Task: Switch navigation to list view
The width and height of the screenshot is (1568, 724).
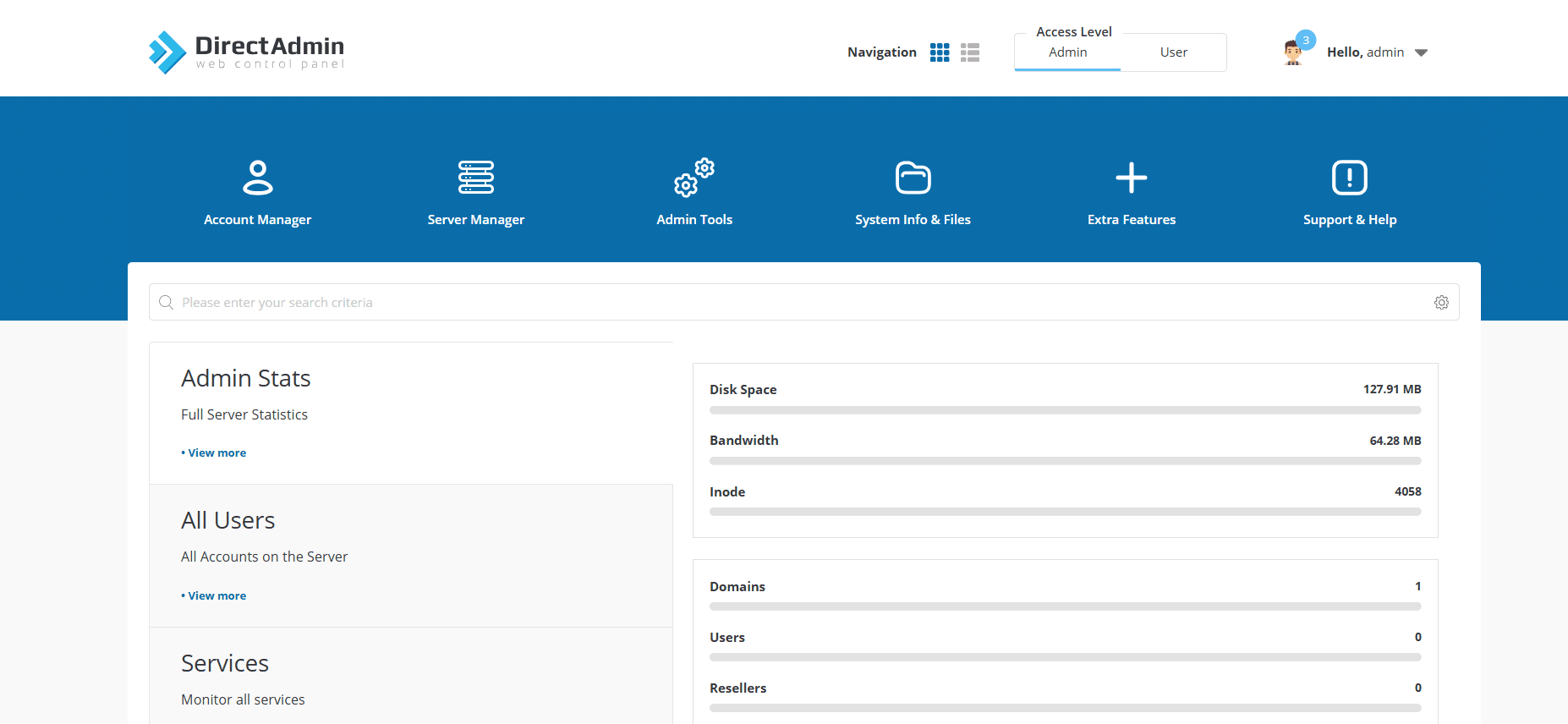Action: [970, 52]
